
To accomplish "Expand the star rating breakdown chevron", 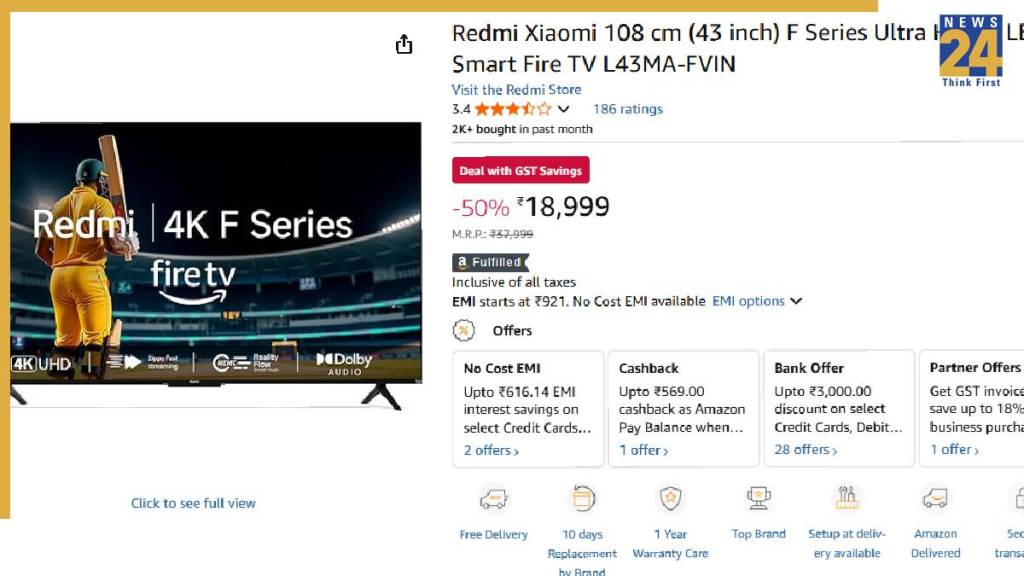I will (564, 109).
